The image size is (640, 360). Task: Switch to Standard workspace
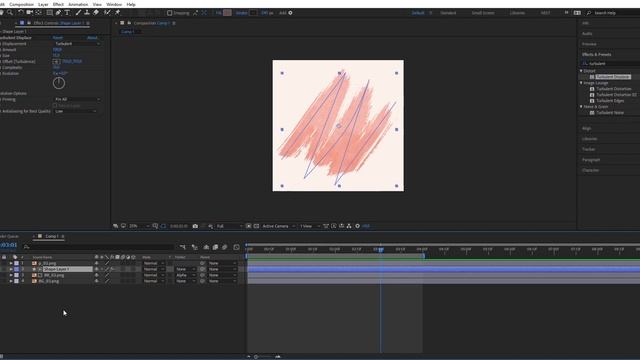(x=448, y=13)
